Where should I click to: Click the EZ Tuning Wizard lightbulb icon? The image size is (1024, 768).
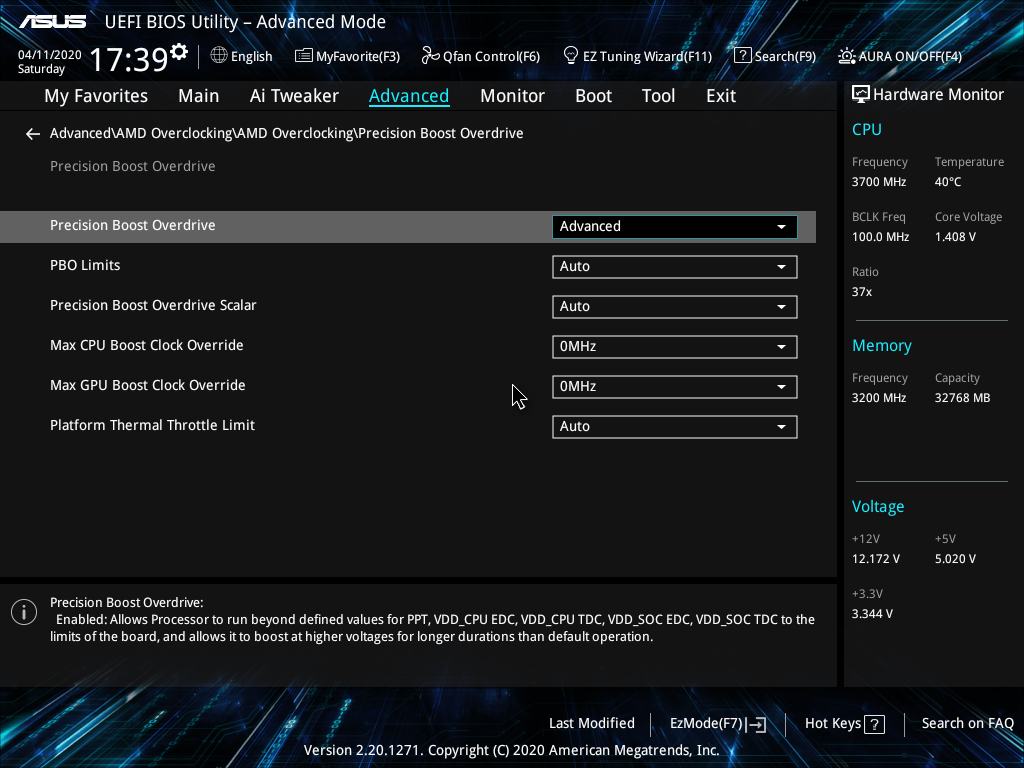click(570, 56)
